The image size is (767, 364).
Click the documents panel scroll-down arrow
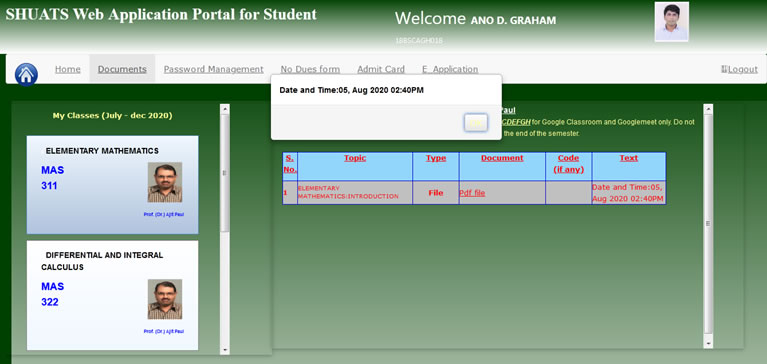point(708,343)
